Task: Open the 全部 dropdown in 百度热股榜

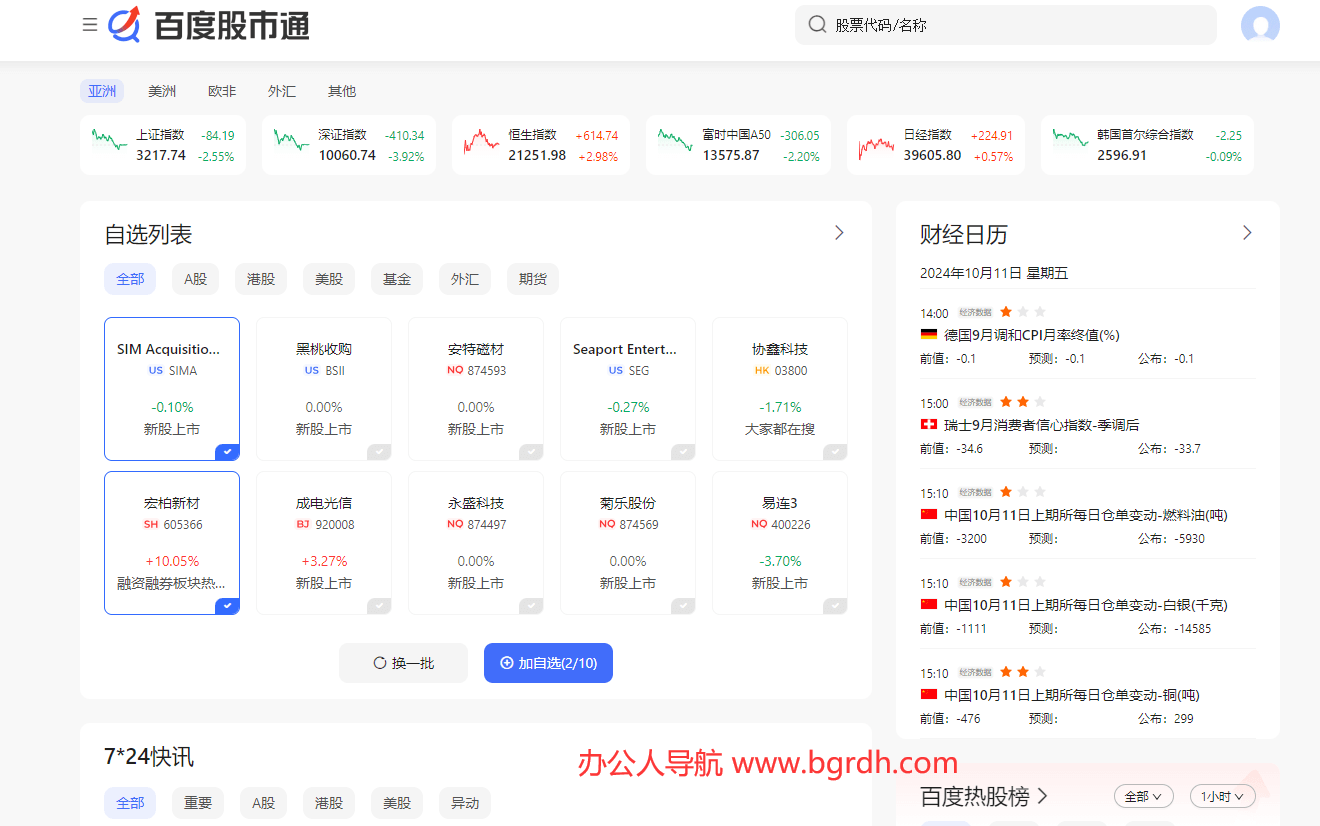Action: coord(1144,797)
